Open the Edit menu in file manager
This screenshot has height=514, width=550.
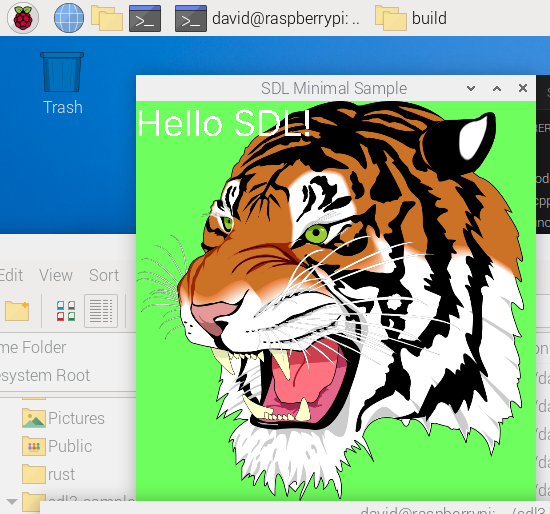pyautogui.click(x=11, y=275)
